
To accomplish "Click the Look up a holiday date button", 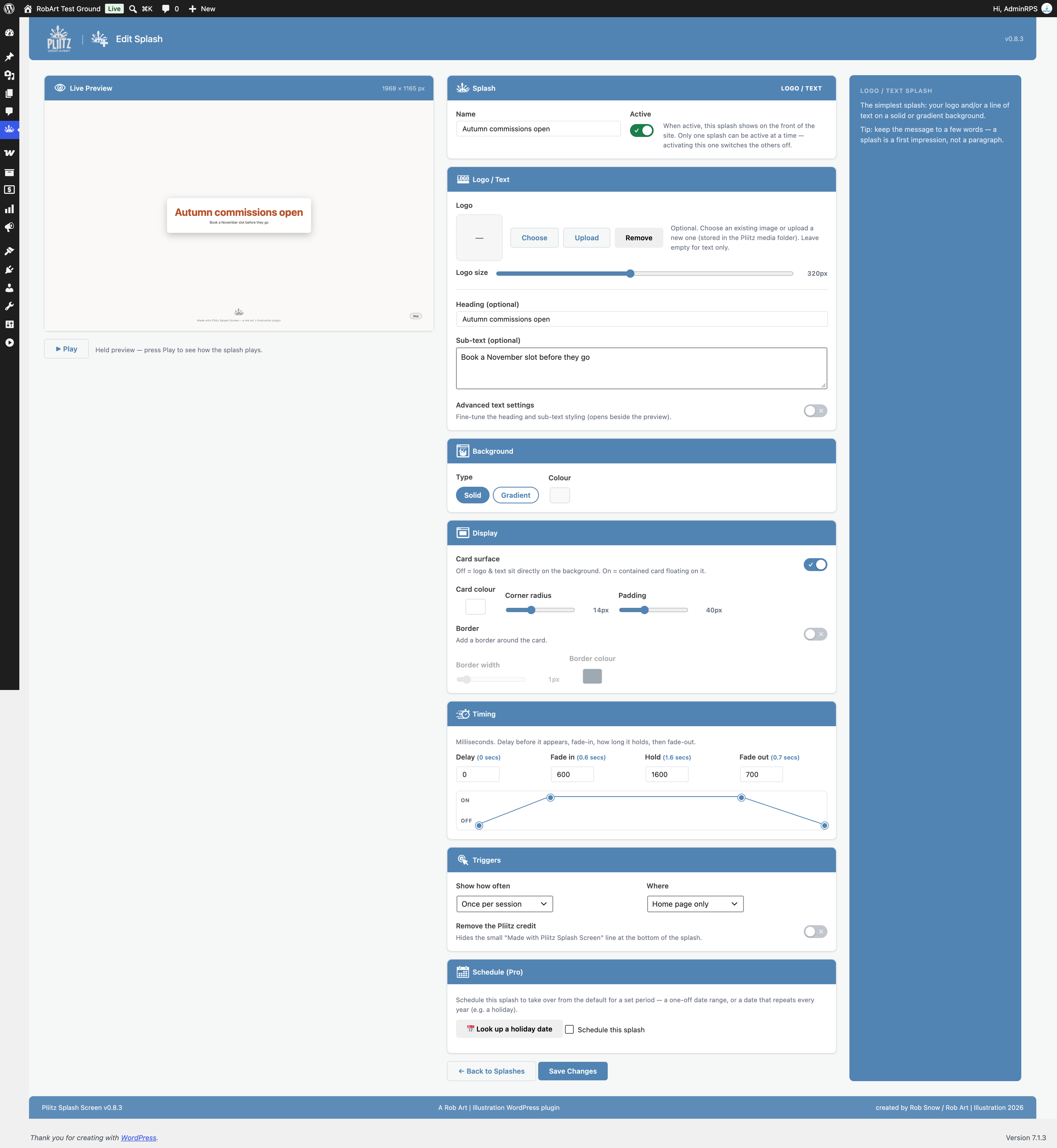I will click(x=509, y=1029).
